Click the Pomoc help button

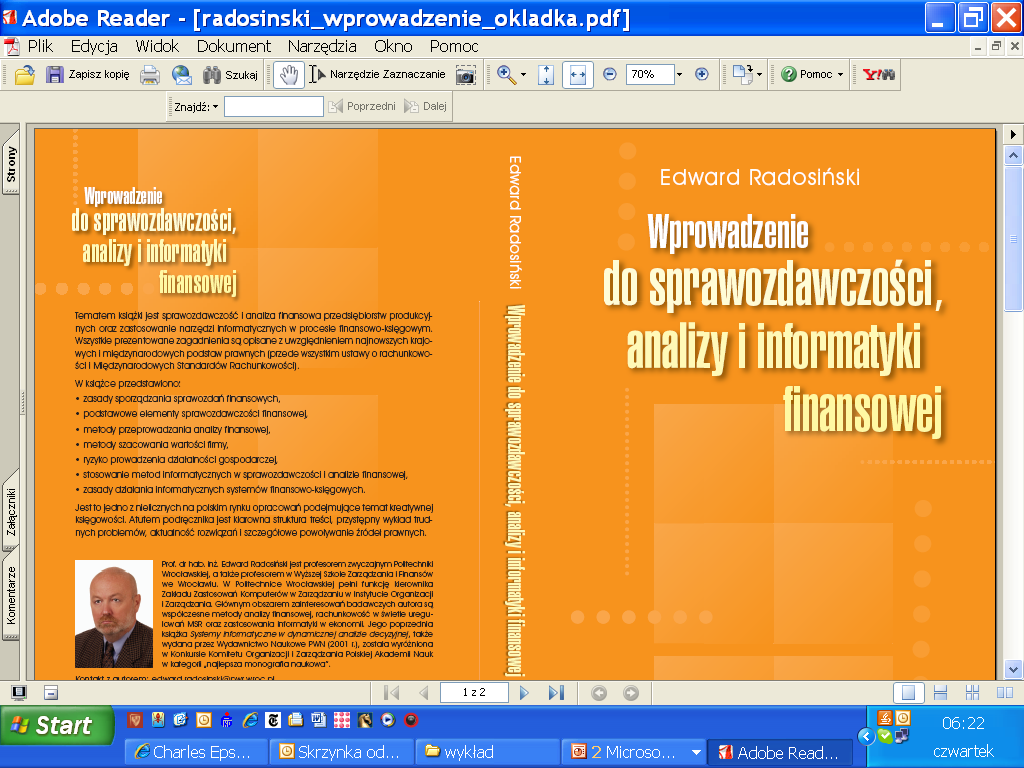pos(807,74)
